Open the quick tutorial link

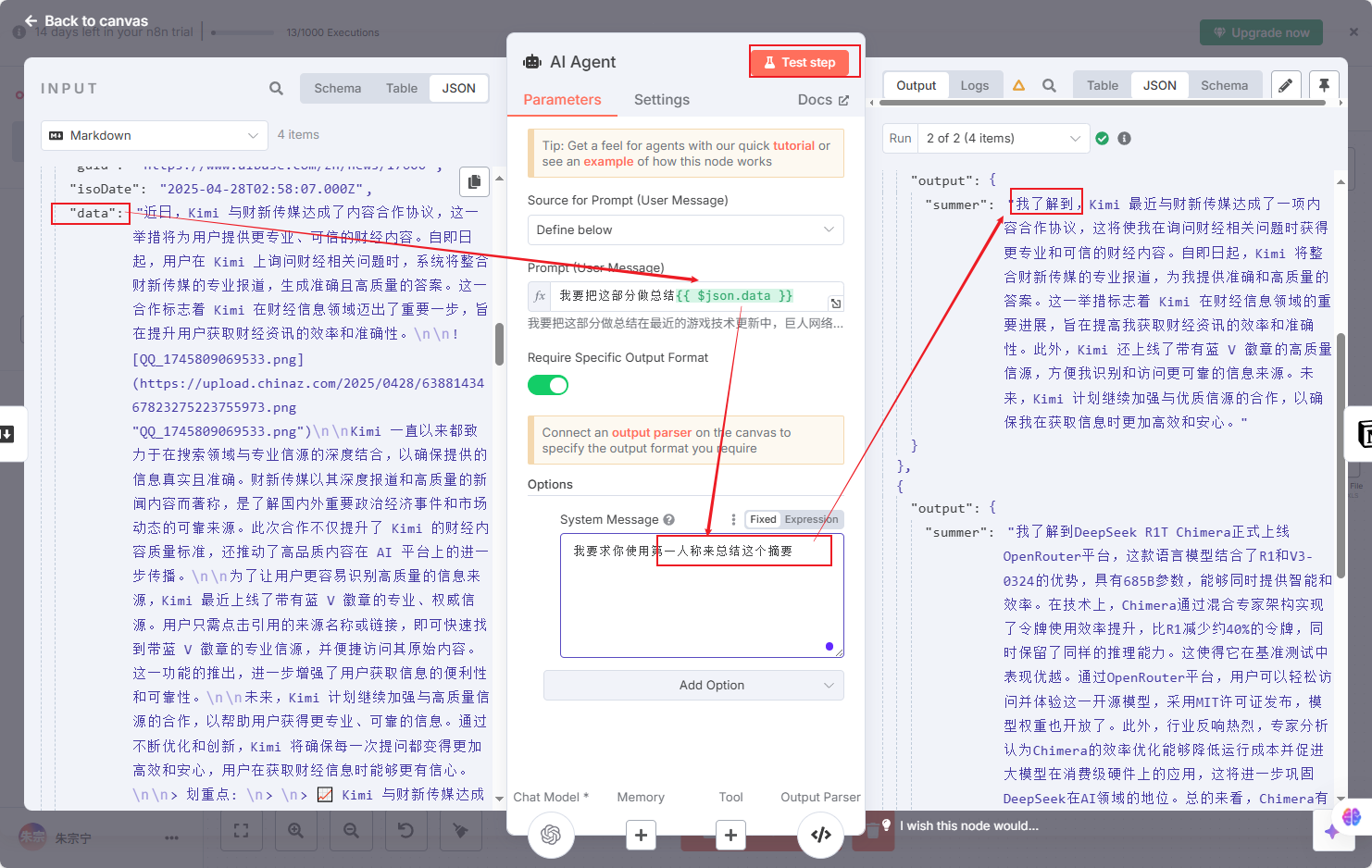tap(793, 145)
